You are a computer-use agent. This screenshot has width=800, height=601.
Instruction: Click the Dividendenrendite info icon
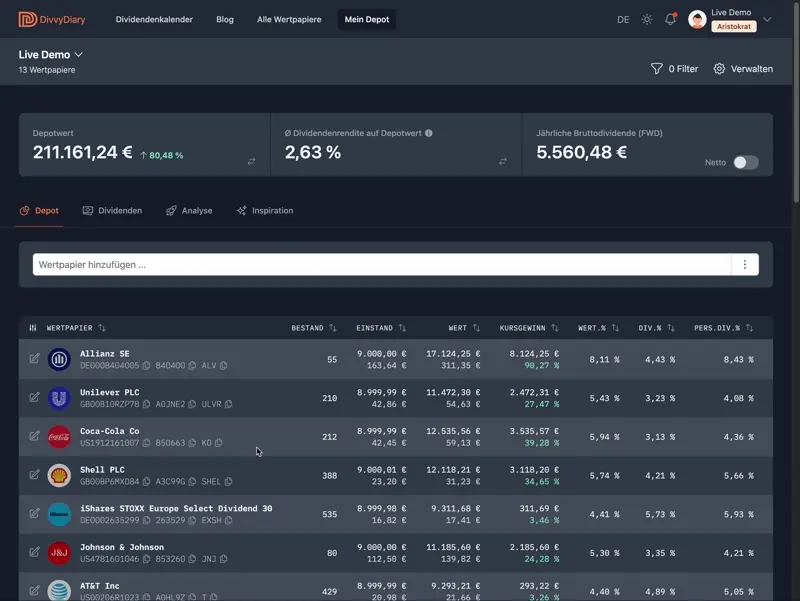[x=428, y=133]
